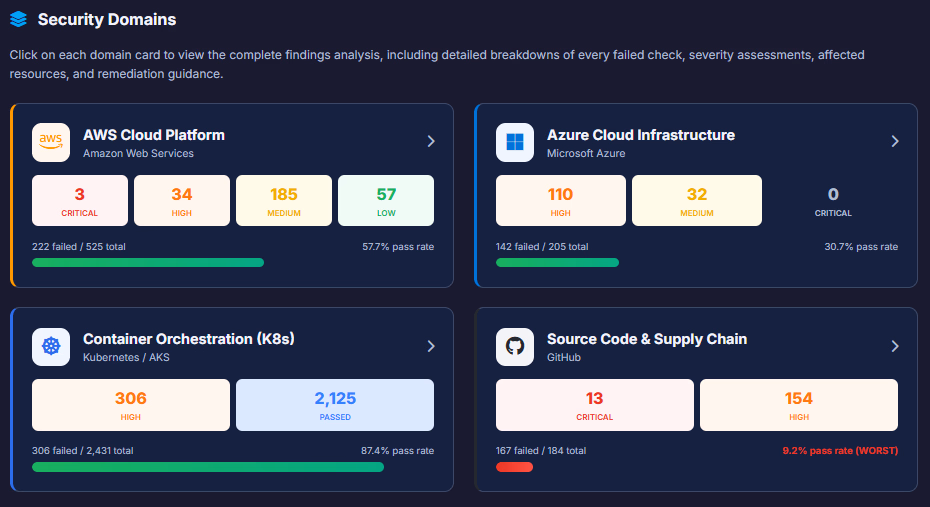Viewport: 930px width, 507px height.
Task: Click the '222 failed / 525 total' text
Action: (x=79, y=247)
